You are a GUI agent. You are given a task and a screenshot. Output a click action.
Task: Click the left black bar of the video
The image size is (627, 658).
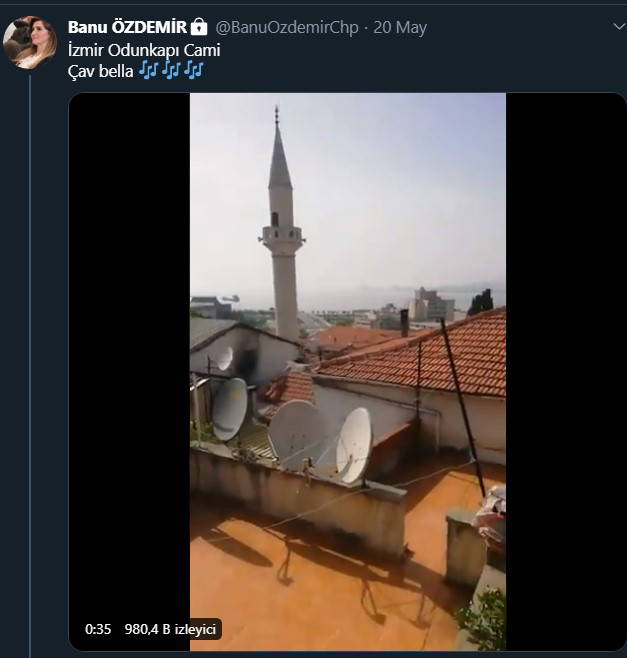click(x=130, y=370)
